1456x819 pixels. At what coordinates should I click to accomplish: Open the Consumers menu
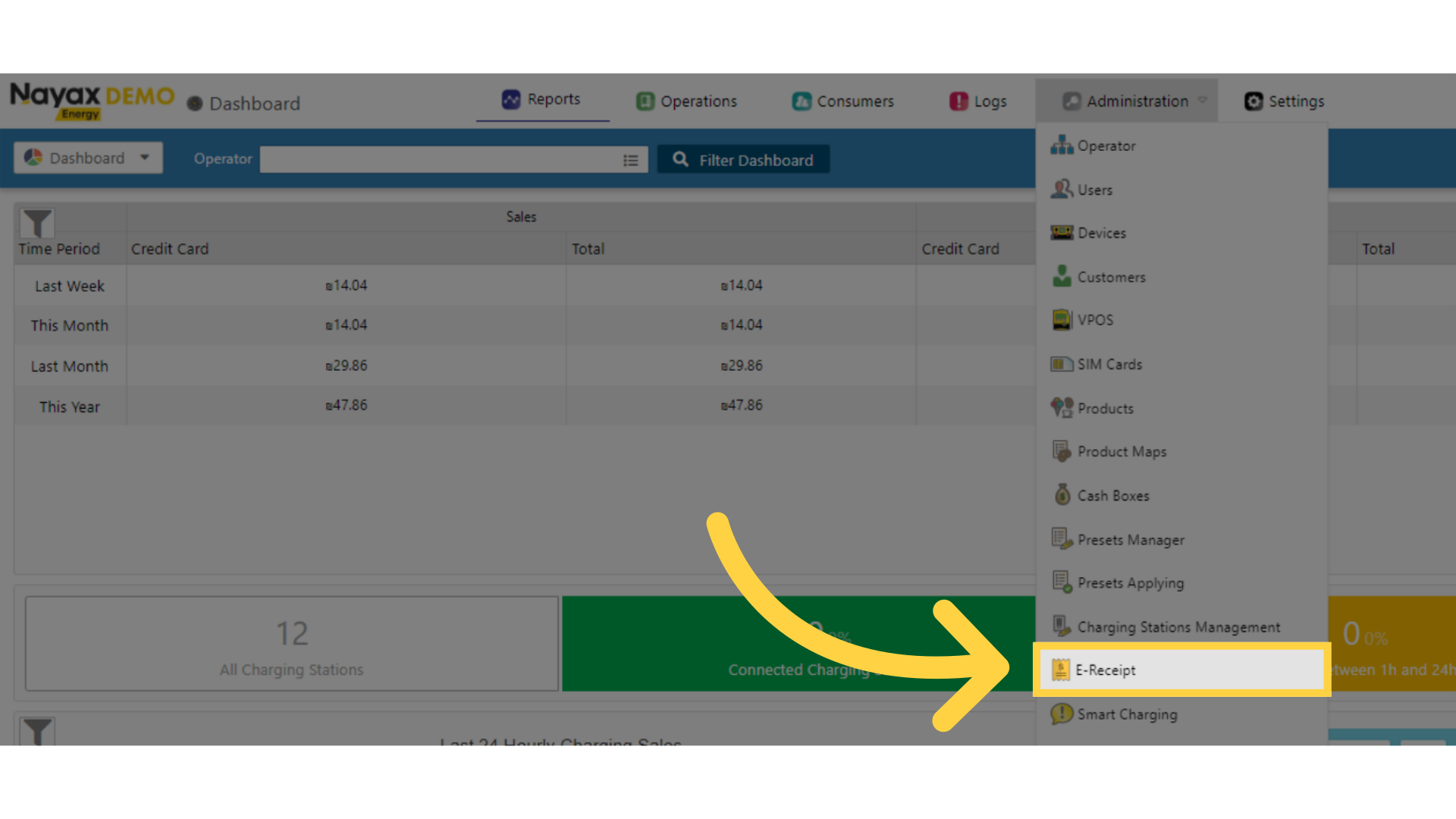pyautogui.click(x=843, y=101)
